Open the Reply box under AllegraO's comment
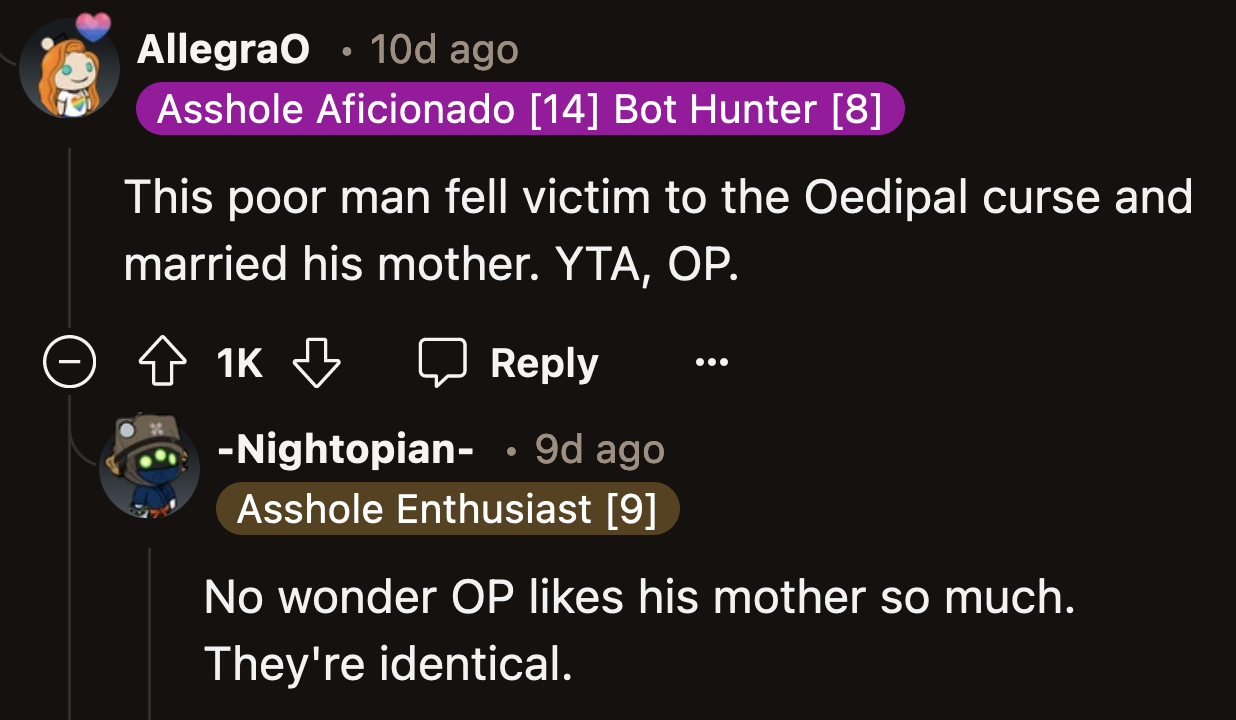This screenshot has width=1236, height=720. coord(506,362)
